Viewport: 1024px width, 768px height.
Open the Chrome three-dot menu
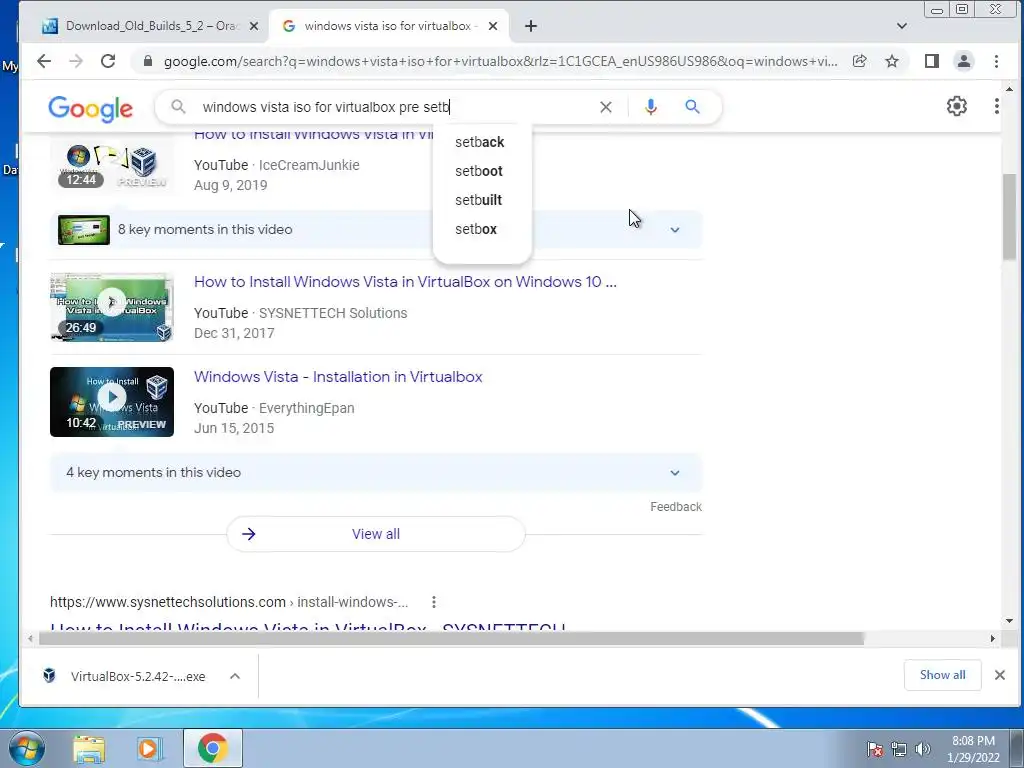996,61
